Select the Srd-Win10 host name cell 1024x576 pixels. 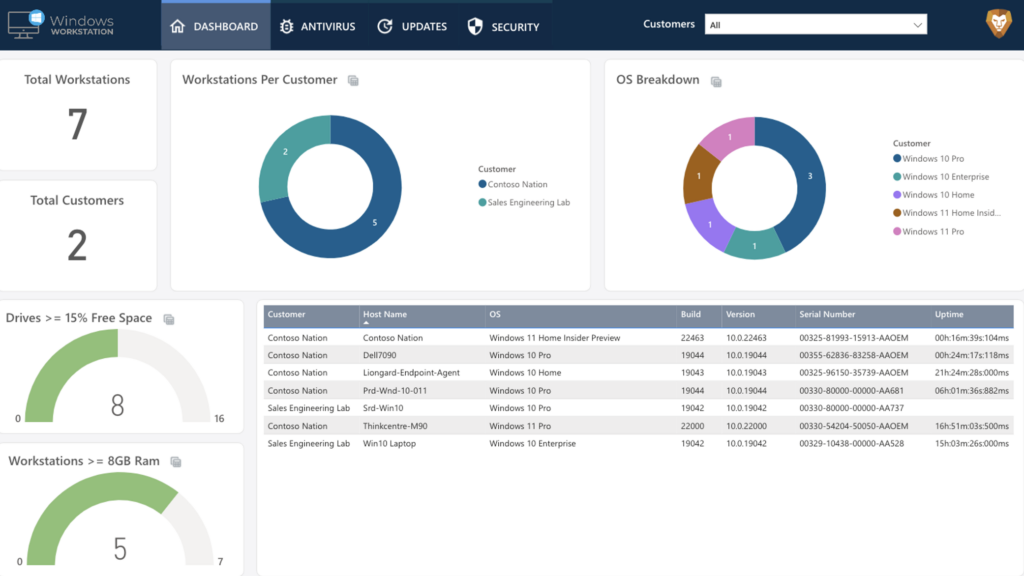[x=383, y=408]
